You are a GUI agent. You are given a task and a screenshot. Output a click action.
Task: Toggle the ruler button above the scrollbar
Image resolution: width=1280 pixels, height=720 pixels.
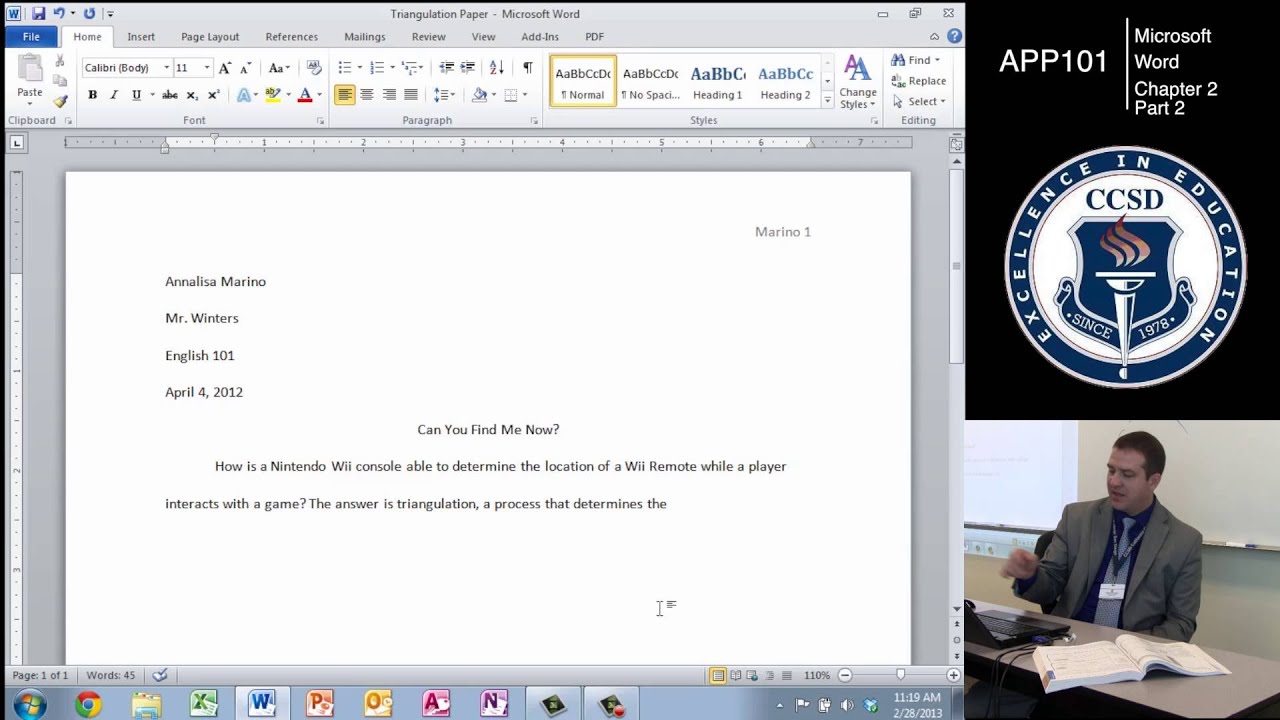pyautogui.click(x=957, y=144)
